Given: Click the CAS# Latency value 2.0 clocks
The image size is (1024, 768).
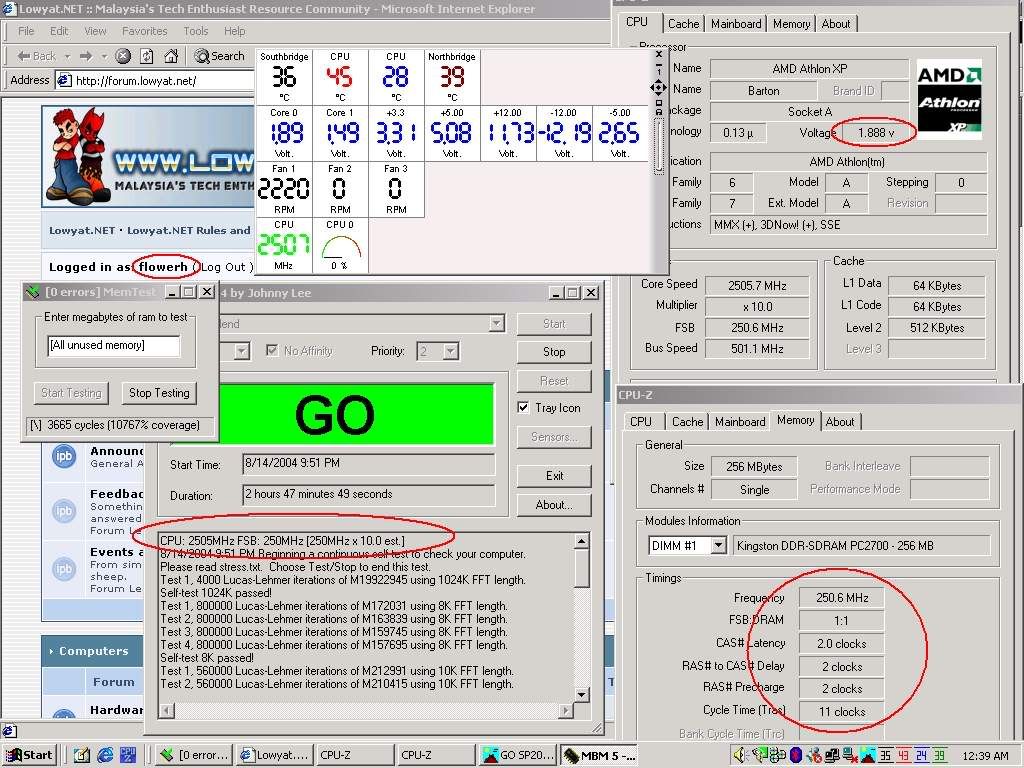Looking at the screenshot, I should coord(841,643).
